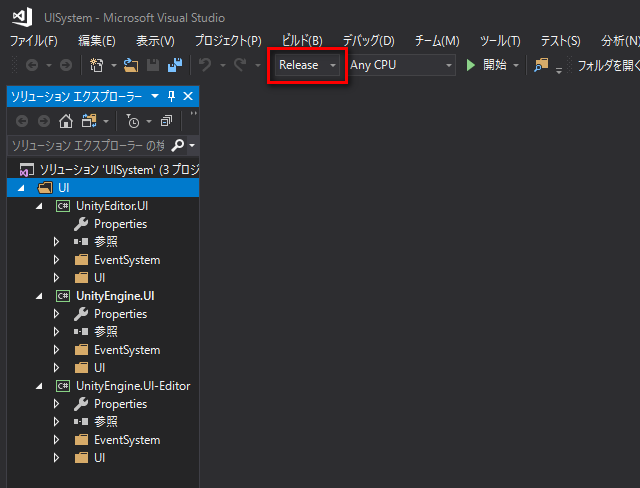
Task: Open the プロジェクト(P) menu
Action: pos(228,41)
